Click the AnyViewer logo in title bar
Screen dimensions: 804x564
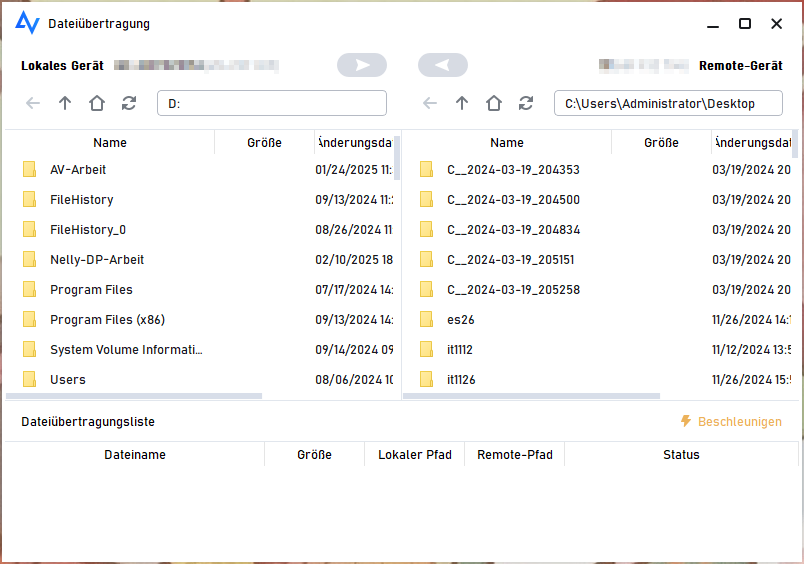point(27,23)
